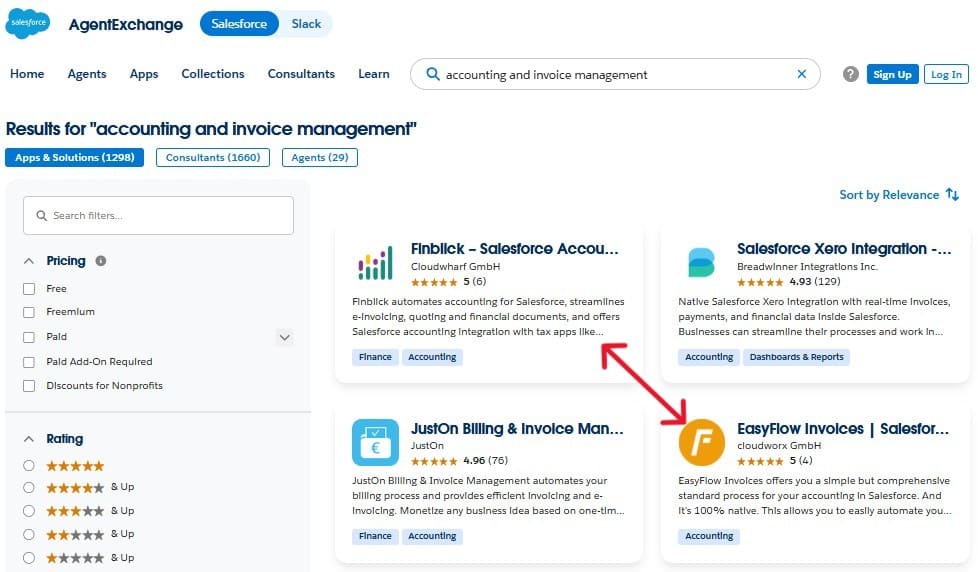
Task: Expand the Paid options chevron
Action: 284,337
